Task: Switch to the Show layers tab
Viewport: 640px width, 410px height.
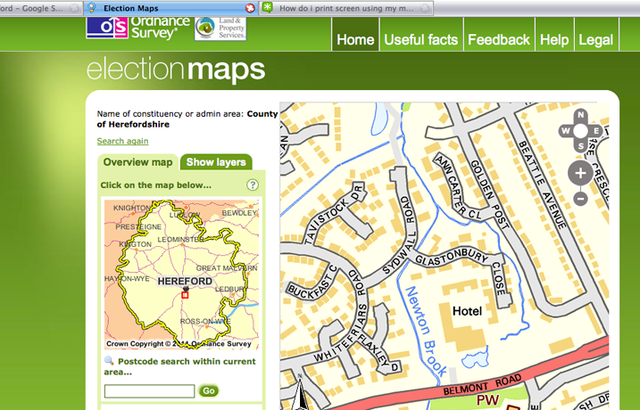Action: [x=217, y=162]
